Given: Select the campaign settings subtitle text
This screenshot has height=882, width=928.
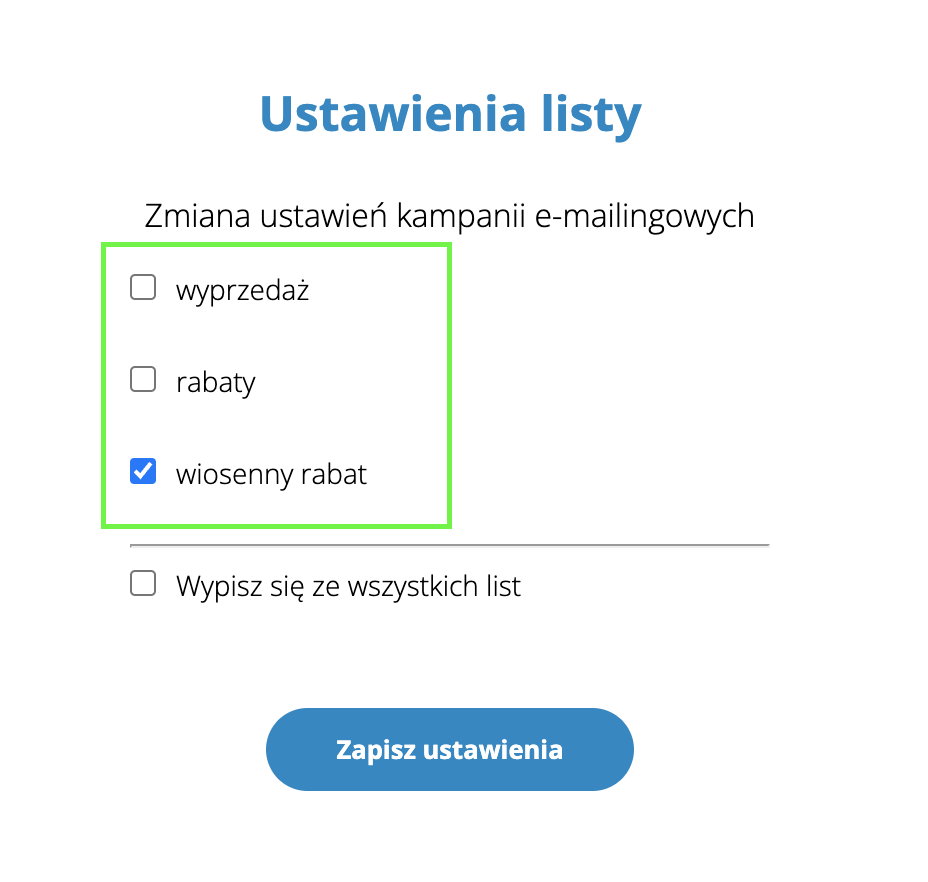Looking at the screenshot, I should point(449,215).
